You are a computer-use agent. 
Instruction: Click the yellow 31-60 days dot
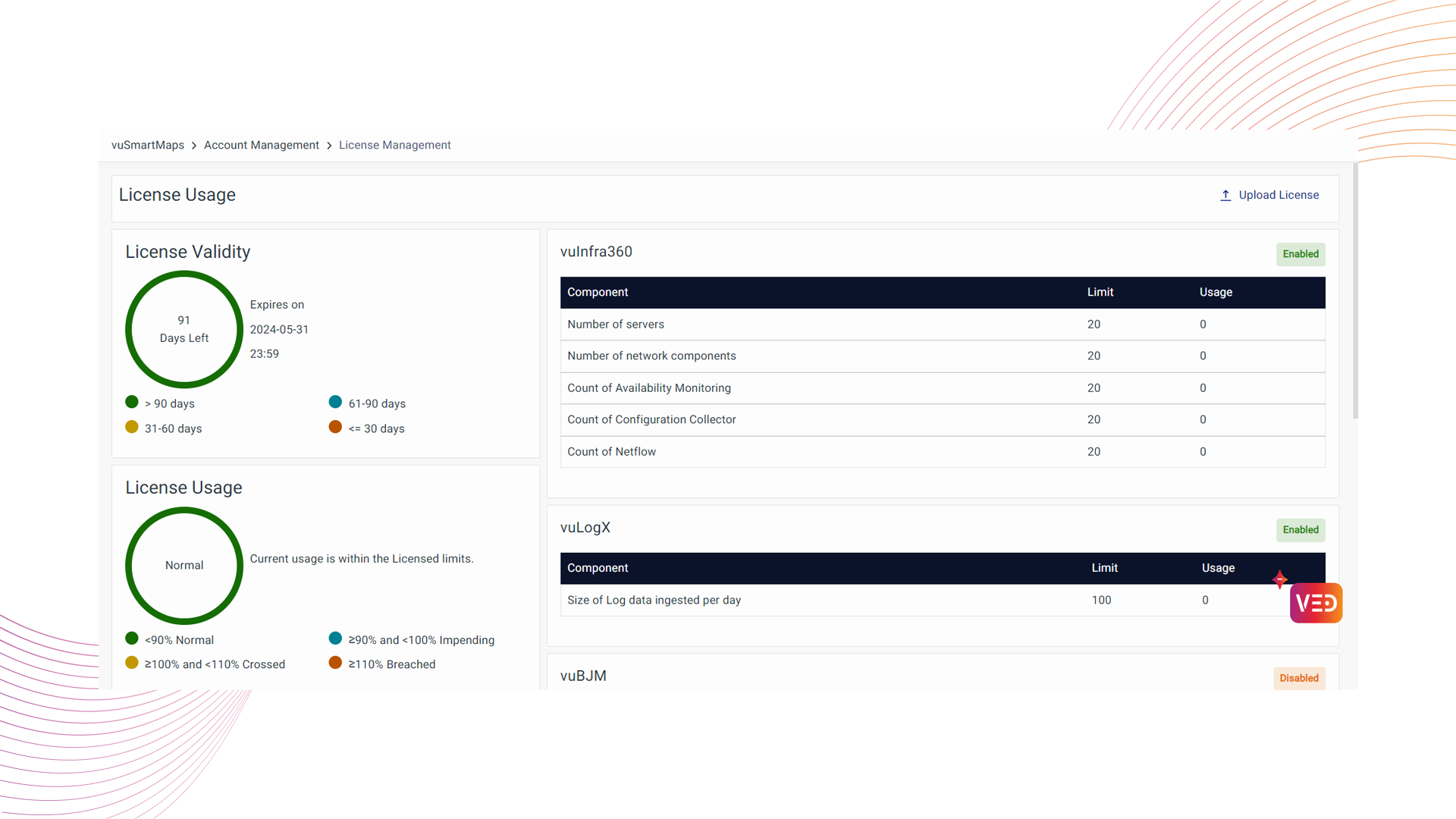tap(132, 427)
